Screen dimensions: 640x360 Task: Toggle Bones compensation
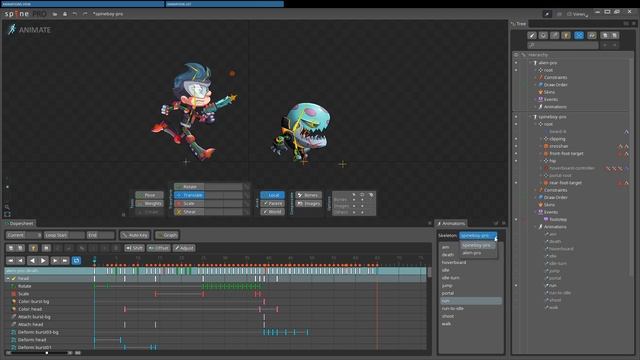(309, 195)
